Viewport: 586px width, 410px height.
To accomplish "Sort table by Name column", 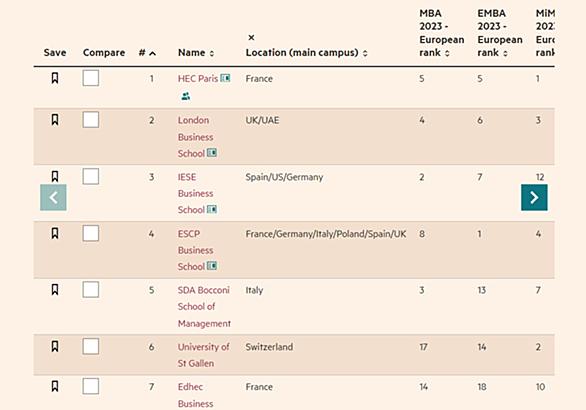I will click(x=212, y=53).
